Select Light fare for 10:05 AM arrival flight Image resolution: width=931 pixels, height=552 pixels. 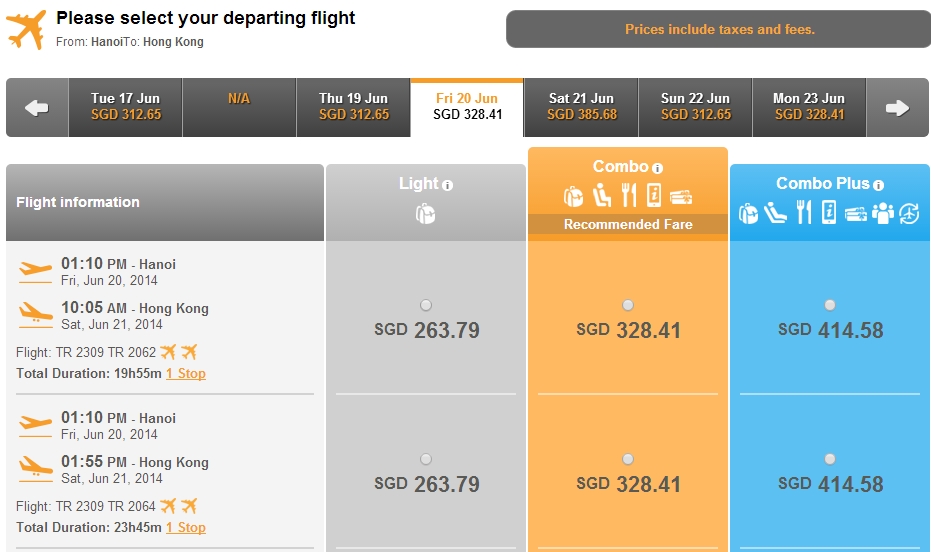(x=426, y=305)
